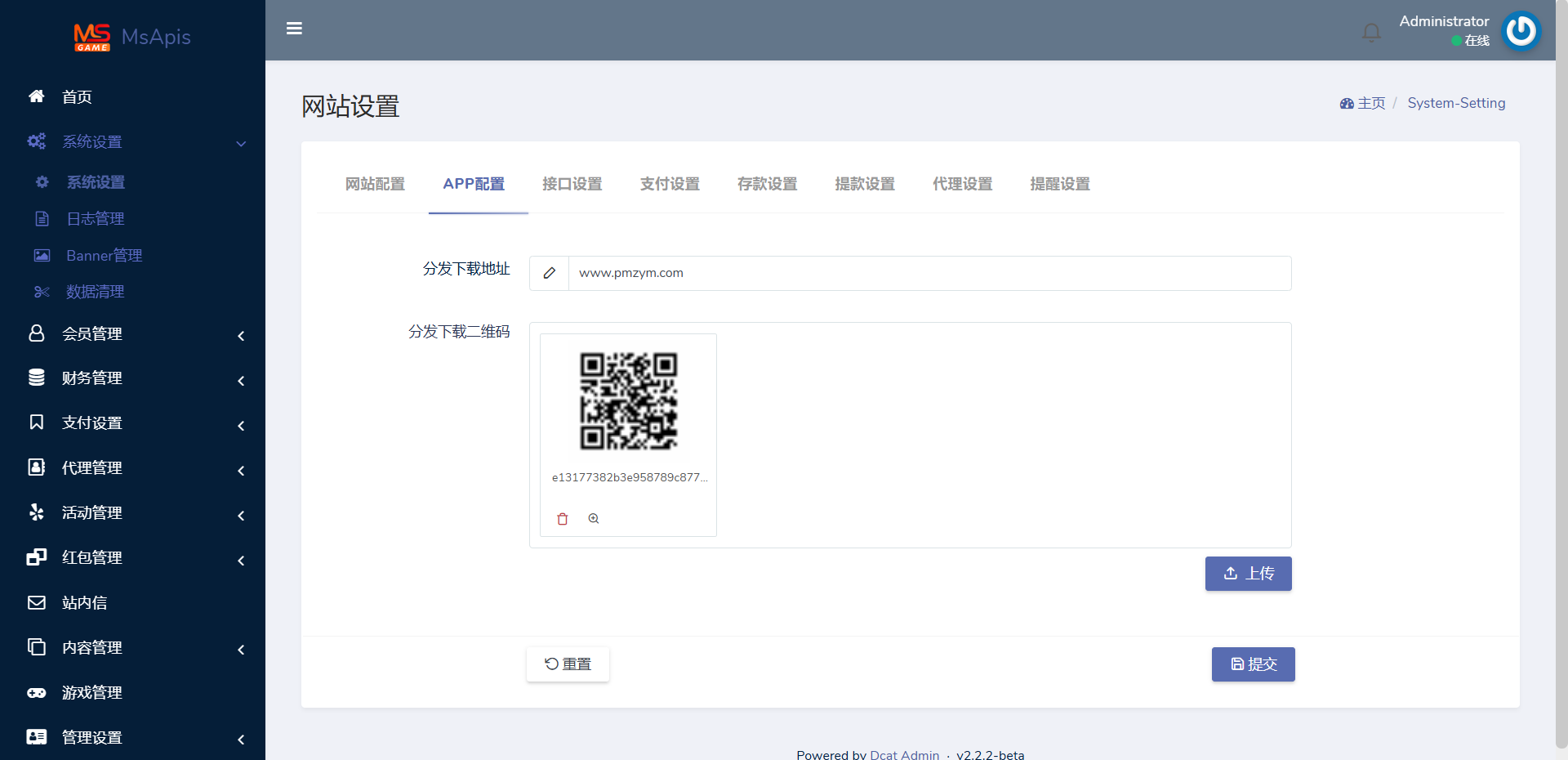
Task: Open the notification bell
Action: click(x=1371, y=32)
